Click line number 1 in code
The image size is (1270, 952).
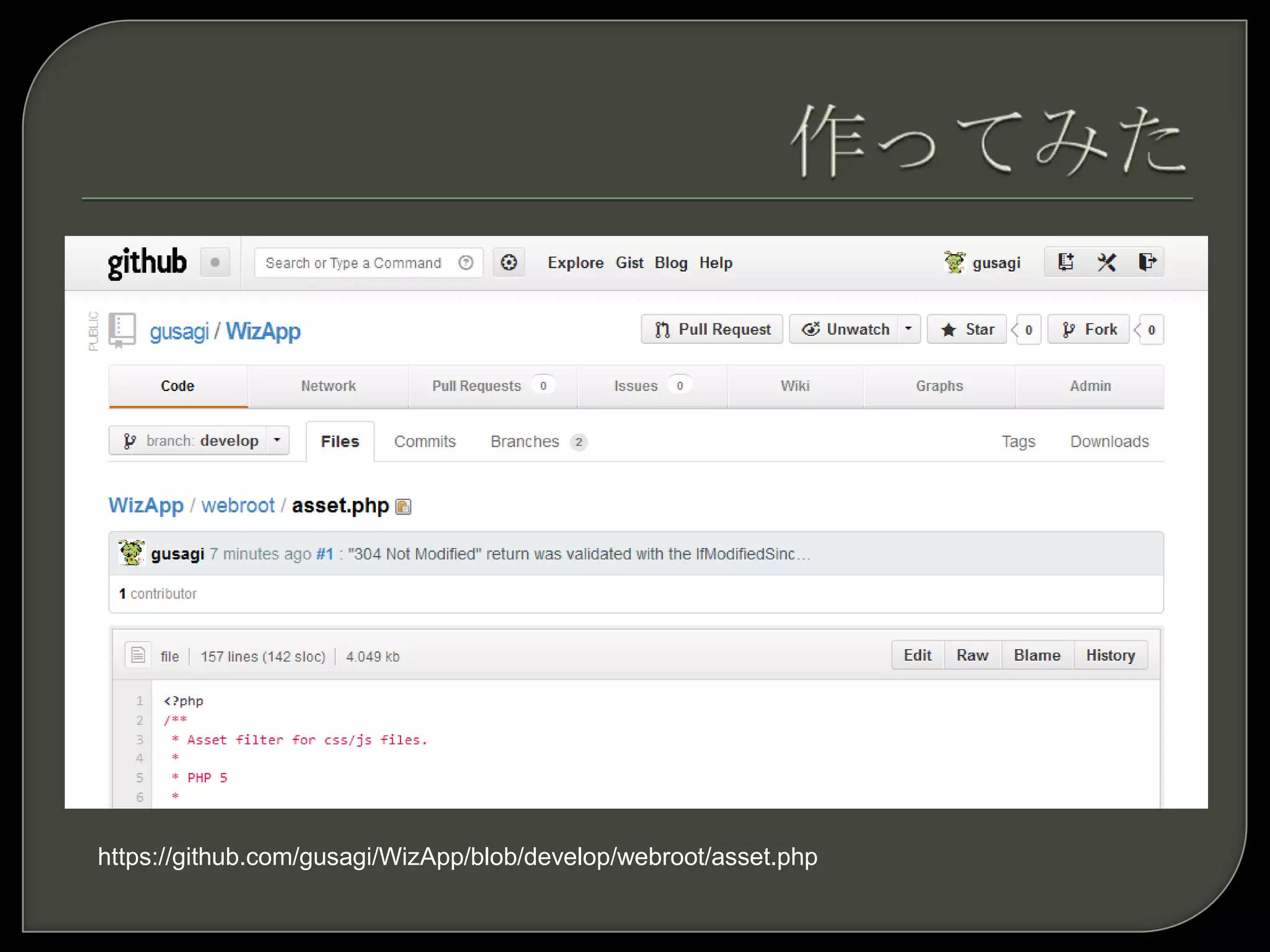(x=140, y=701)
